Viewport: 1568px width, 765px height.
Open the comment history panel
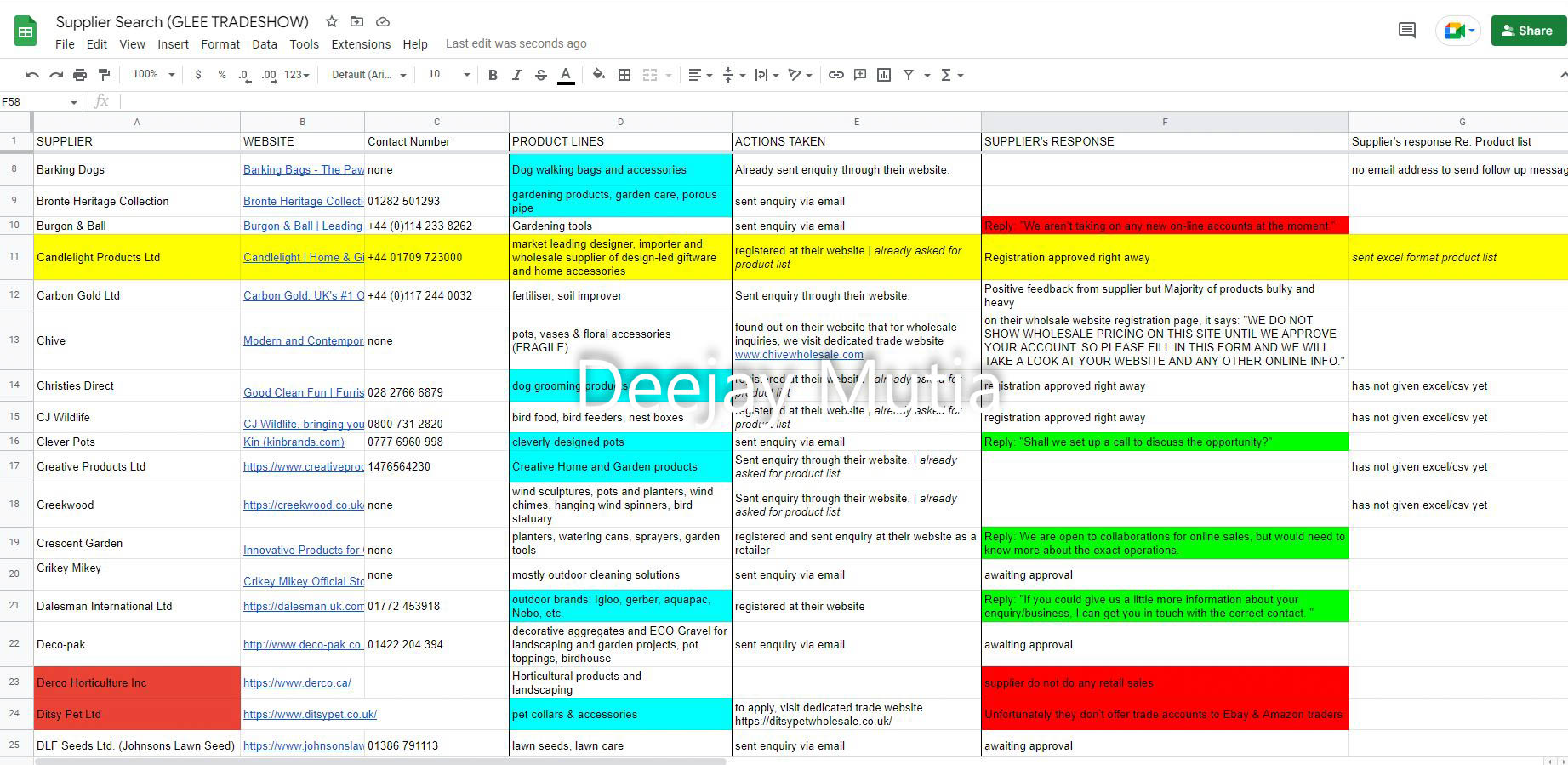coord(1407,31)
